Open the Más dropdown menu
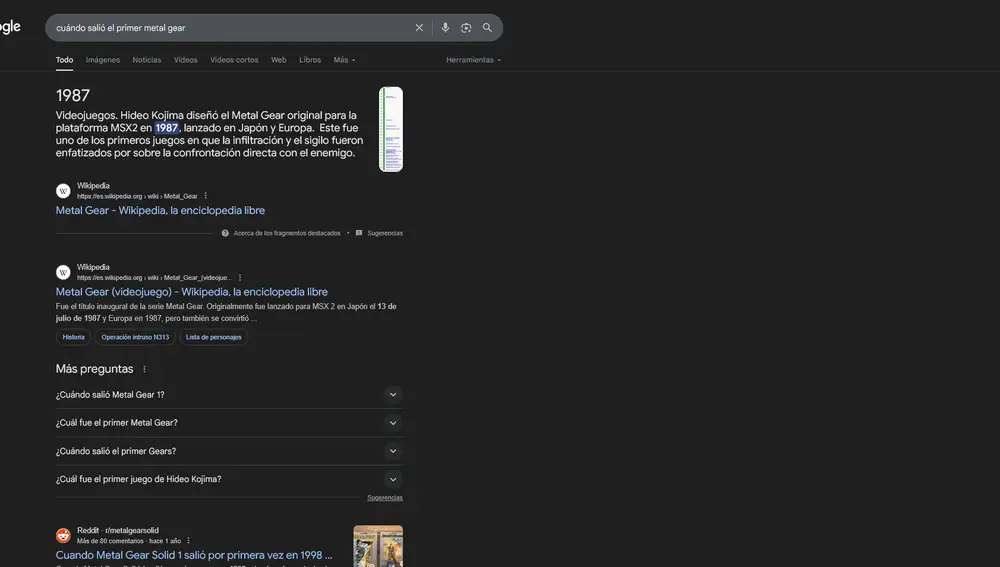This screenshot has height=567, width=1000. pos(344,60)
